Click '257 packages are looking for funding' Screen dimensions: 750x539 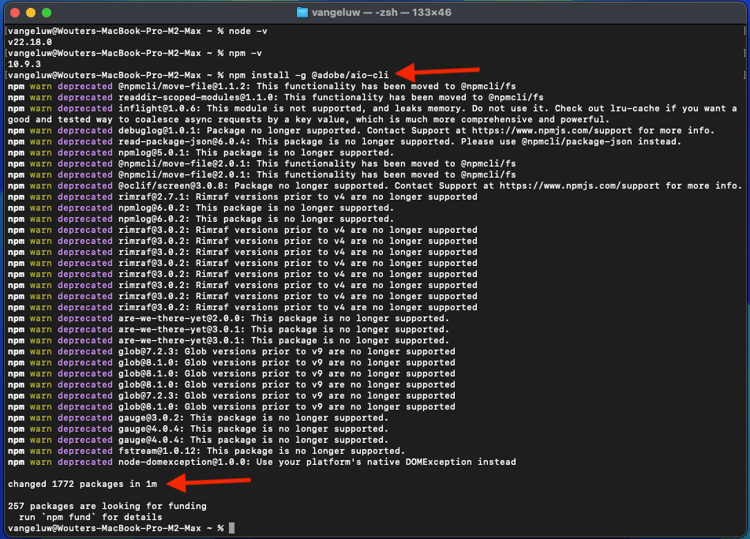[x=107, y=506]
